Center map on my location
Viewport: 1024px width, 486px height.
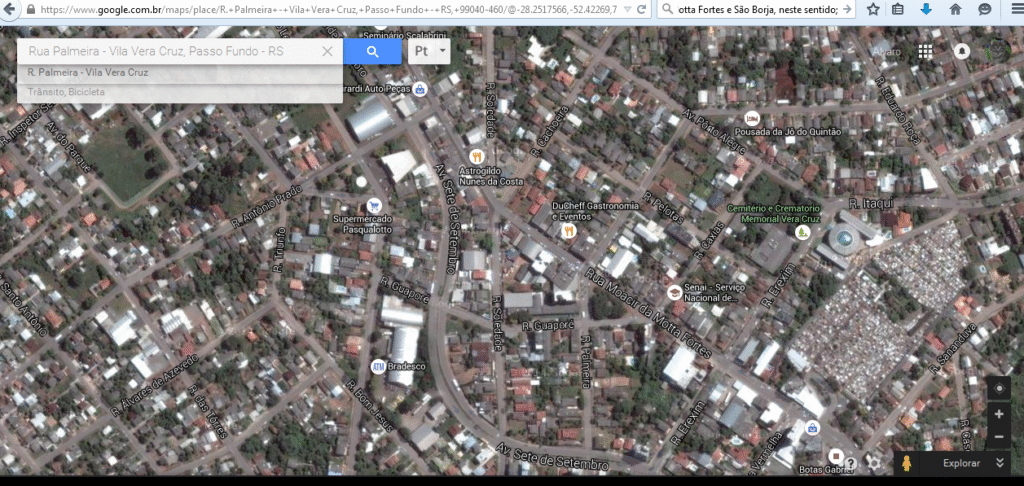coord(998,388)
